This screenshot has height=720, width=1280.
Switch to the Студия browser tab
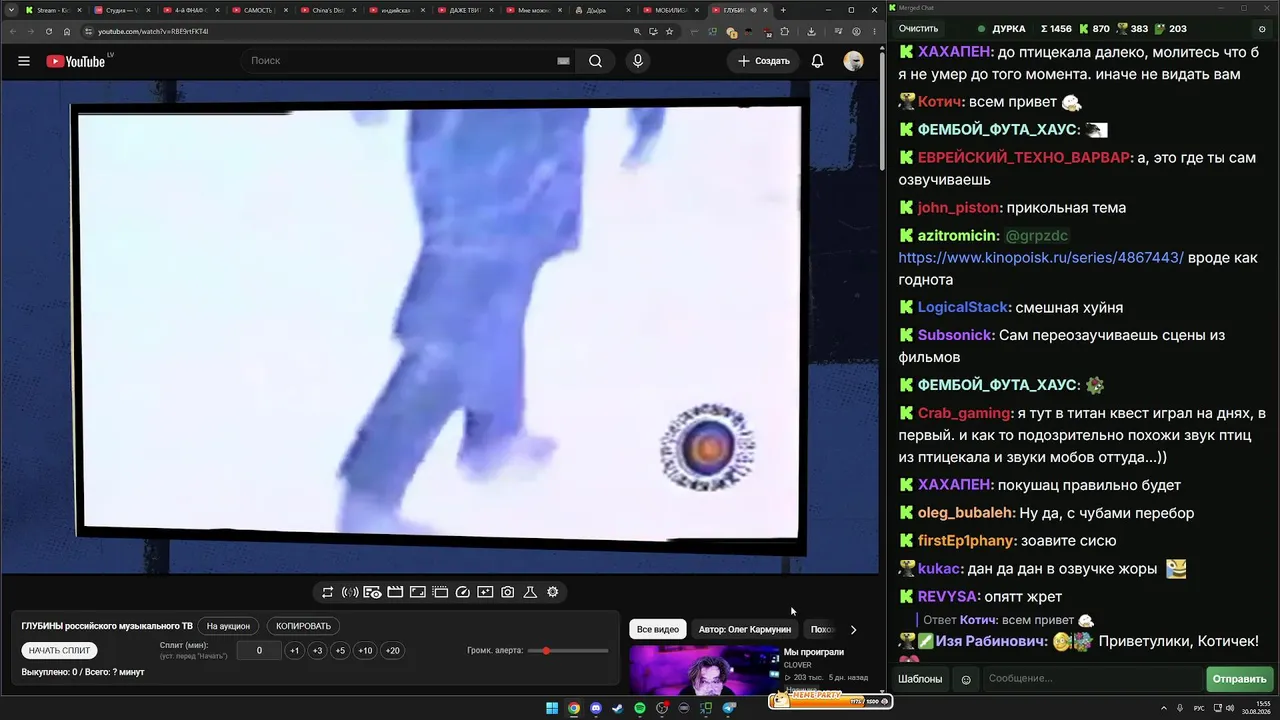click(x=122, y=10)
